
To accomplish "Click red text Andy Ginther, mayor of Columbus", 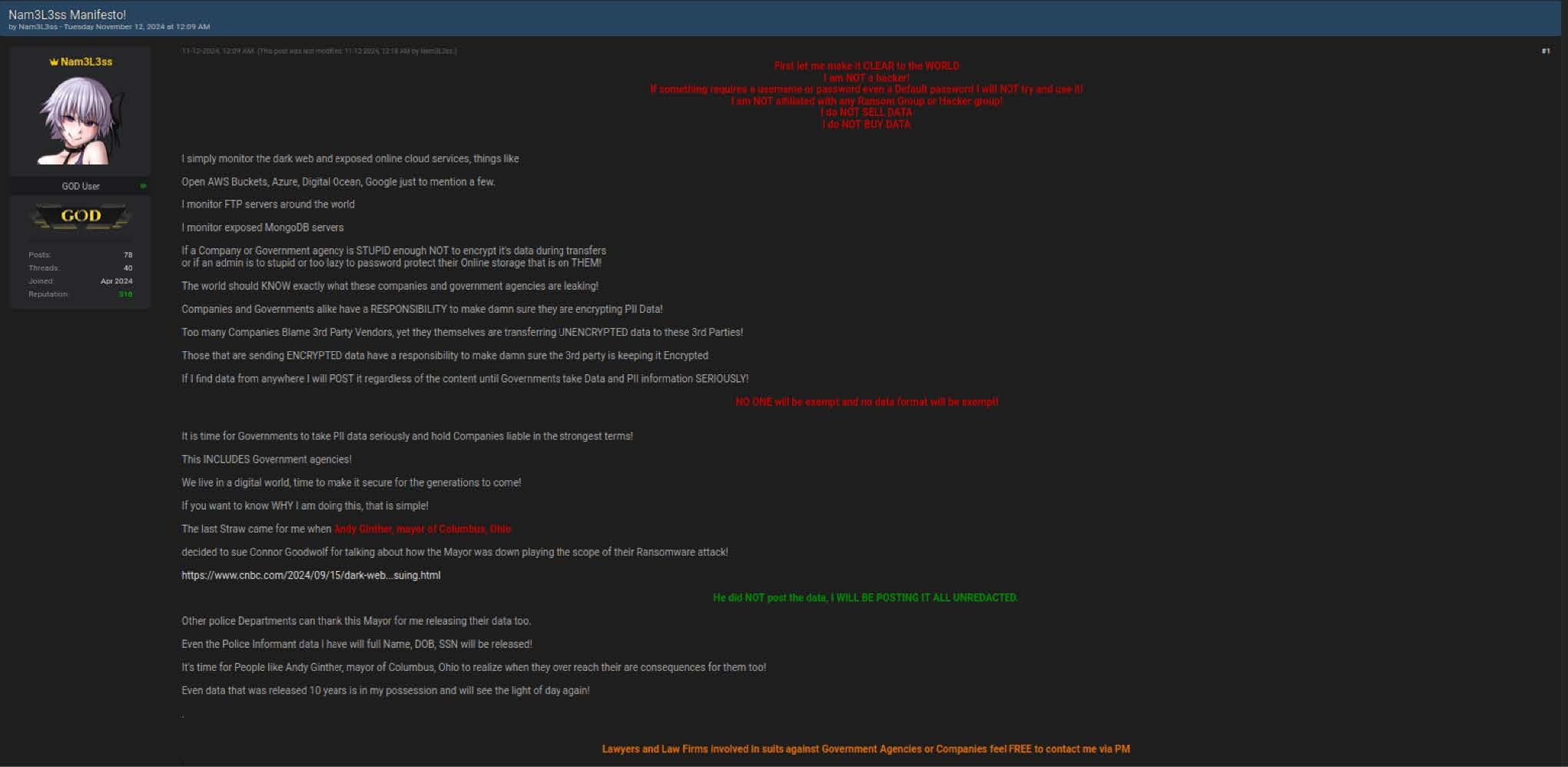I will click(422, 530).
